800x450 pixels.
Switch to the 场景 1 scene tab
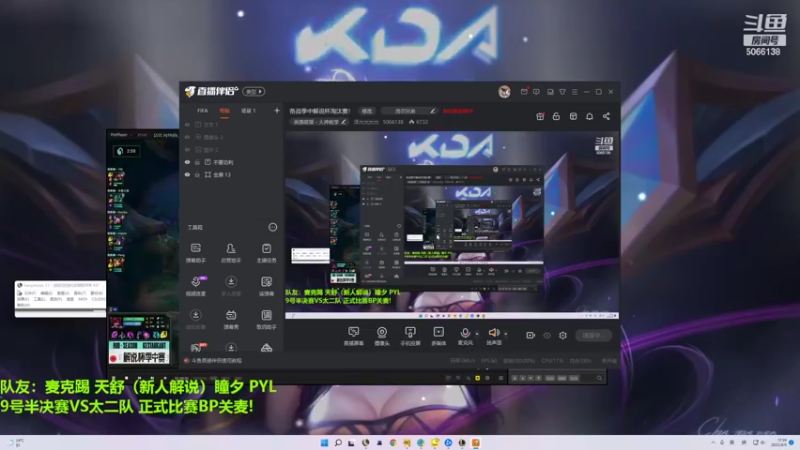[x=248, y=111]
